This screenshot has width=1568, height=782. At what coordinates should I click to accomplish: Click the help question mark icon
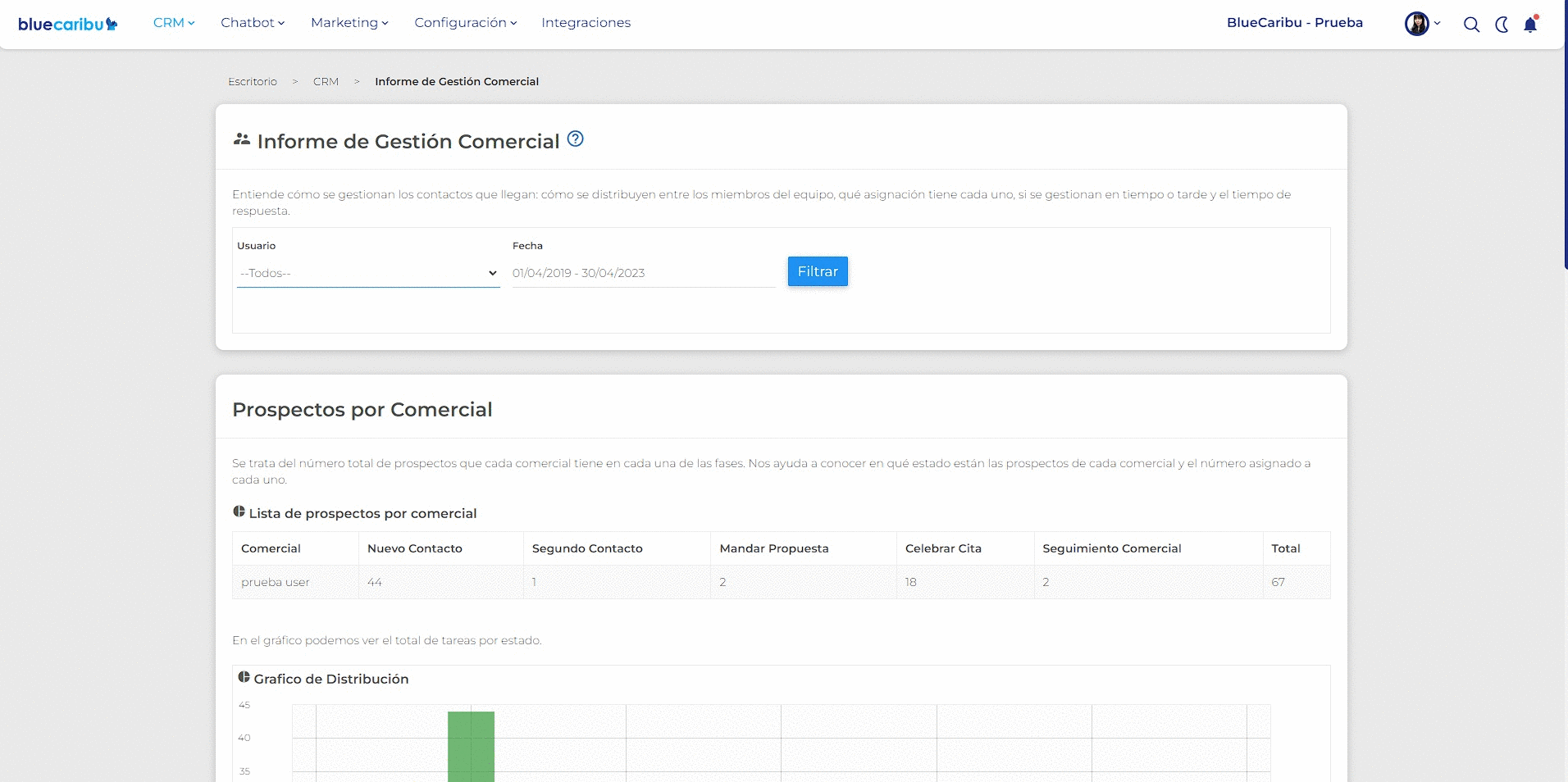pos(576,139)
